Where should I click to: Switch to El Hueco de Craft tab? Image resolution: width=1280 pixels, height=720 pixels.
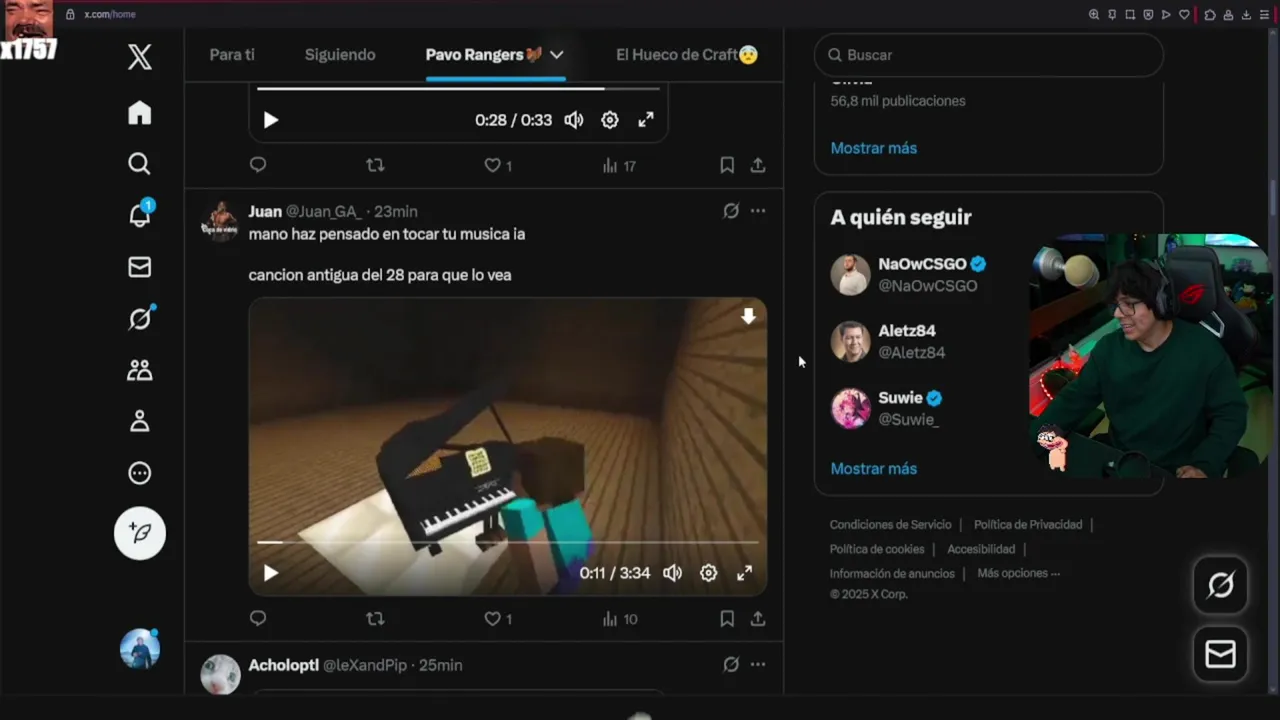(x=687, y=55)
